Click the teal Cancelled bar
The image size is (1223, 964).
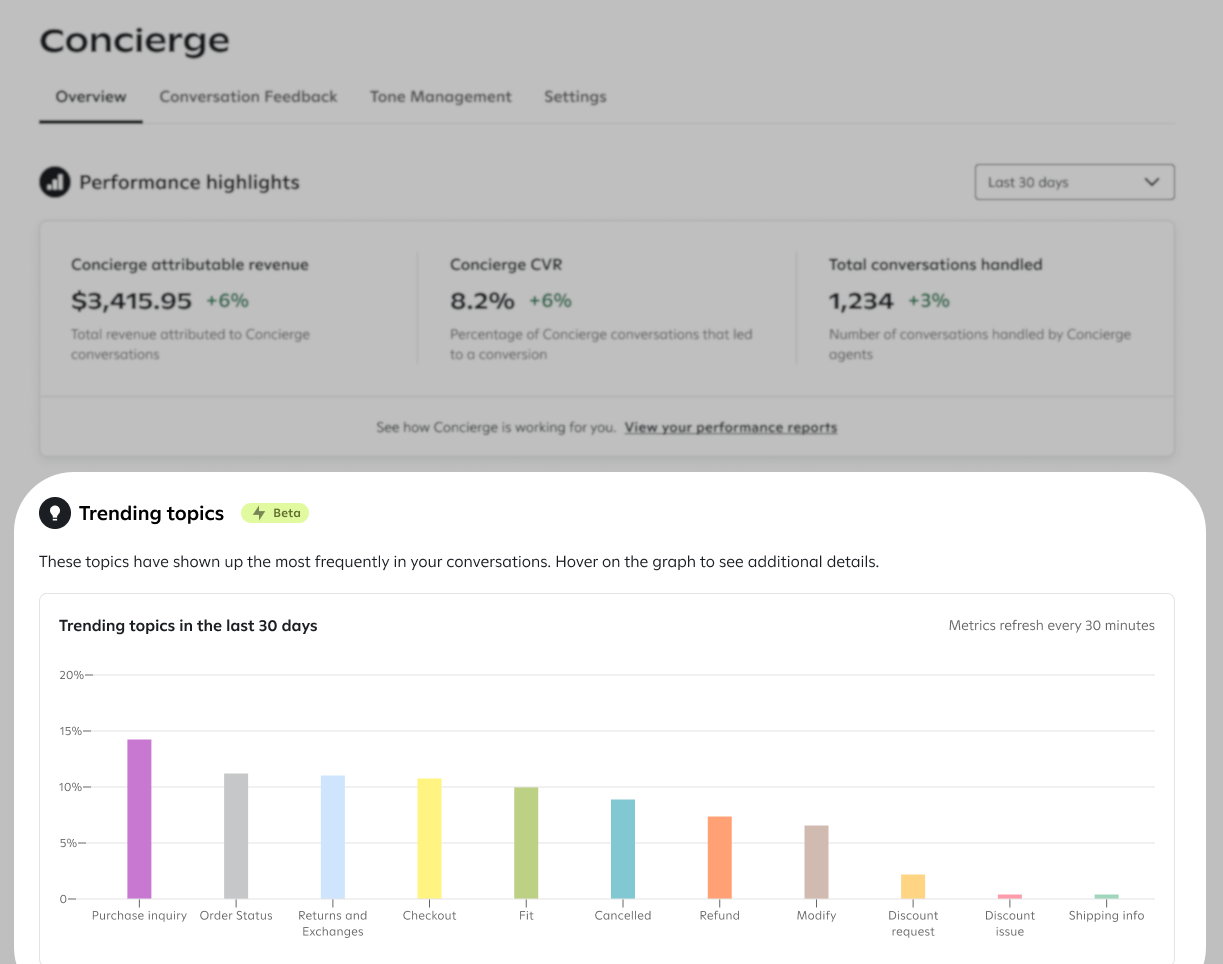pyautogui.click(x=623, y=849)
